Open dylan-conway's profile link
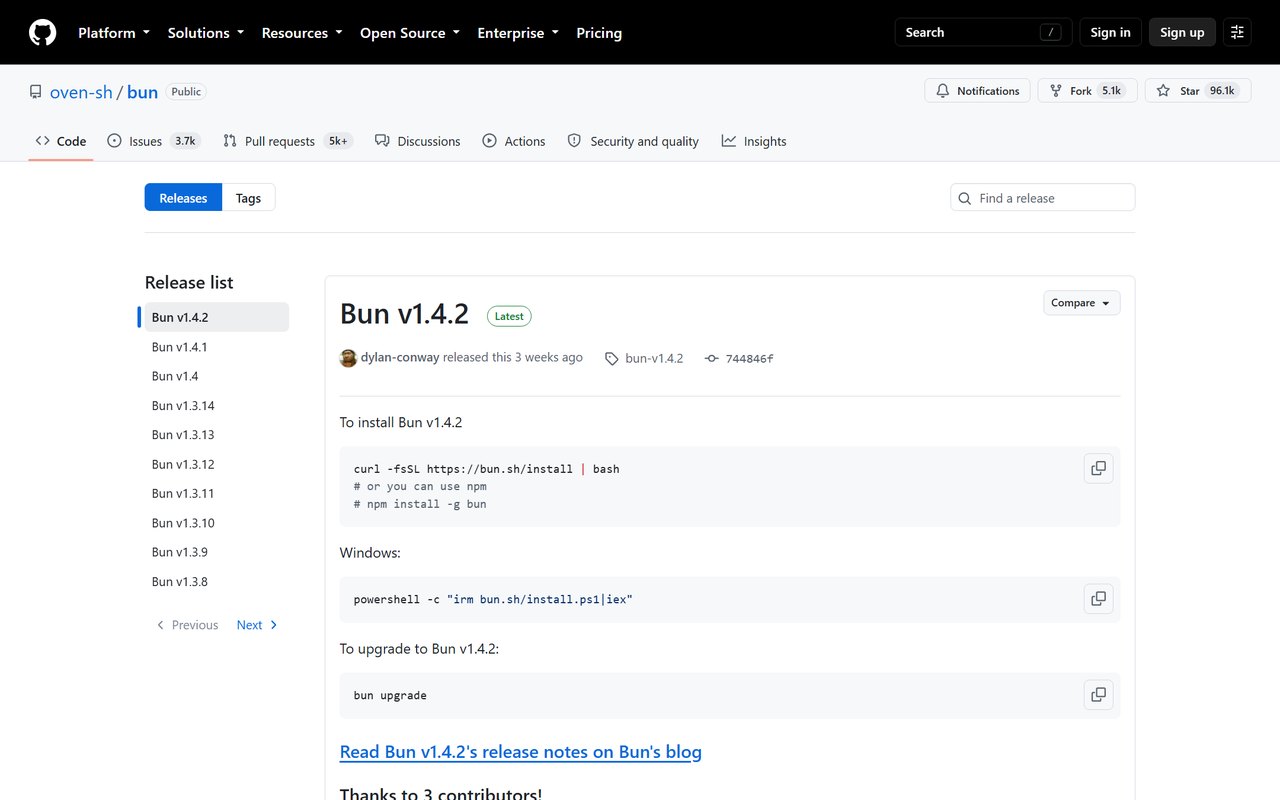This screenshot has height=800, width=1280. point(400,357)
